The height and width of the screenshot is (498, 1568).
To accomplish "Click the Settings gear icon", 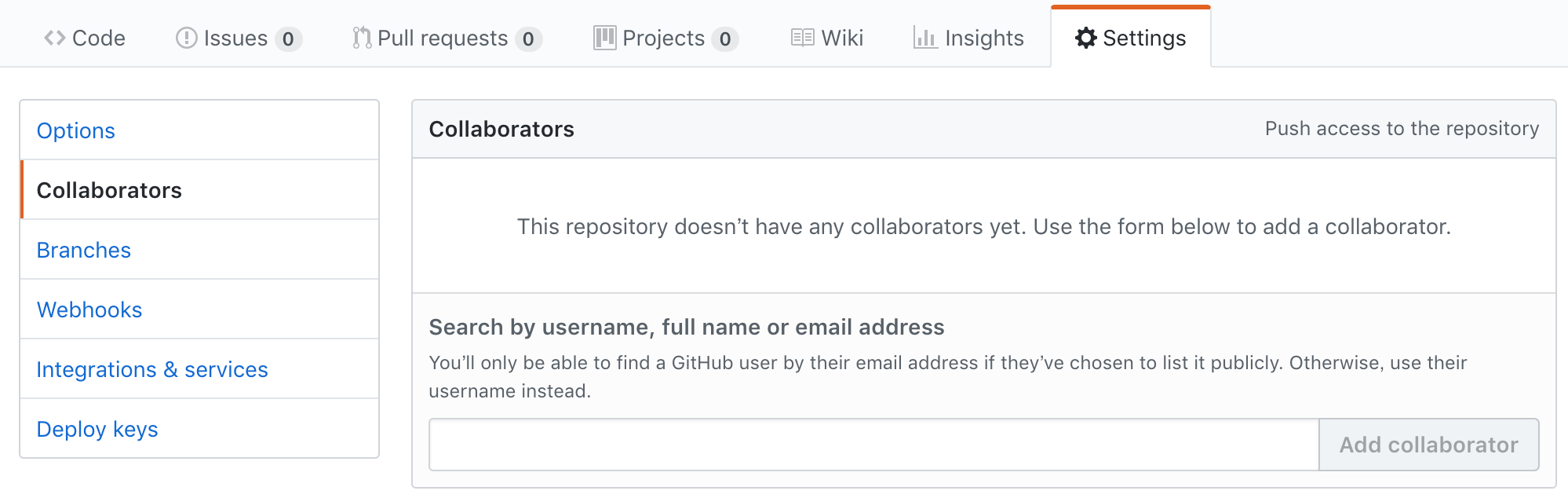I will tap(1085, 38).
